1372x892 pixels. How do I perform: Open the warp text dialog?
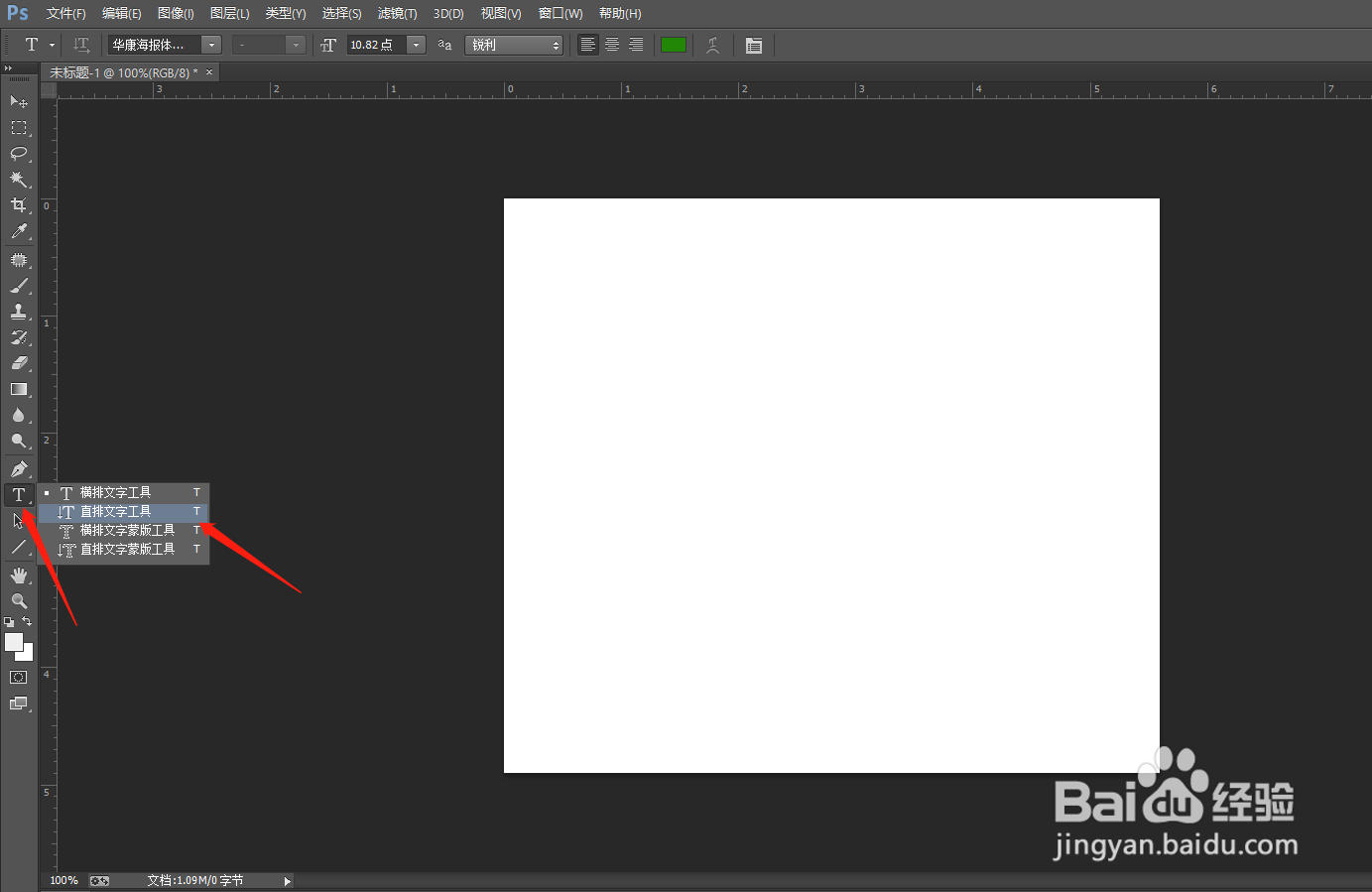tap(712, 45)
